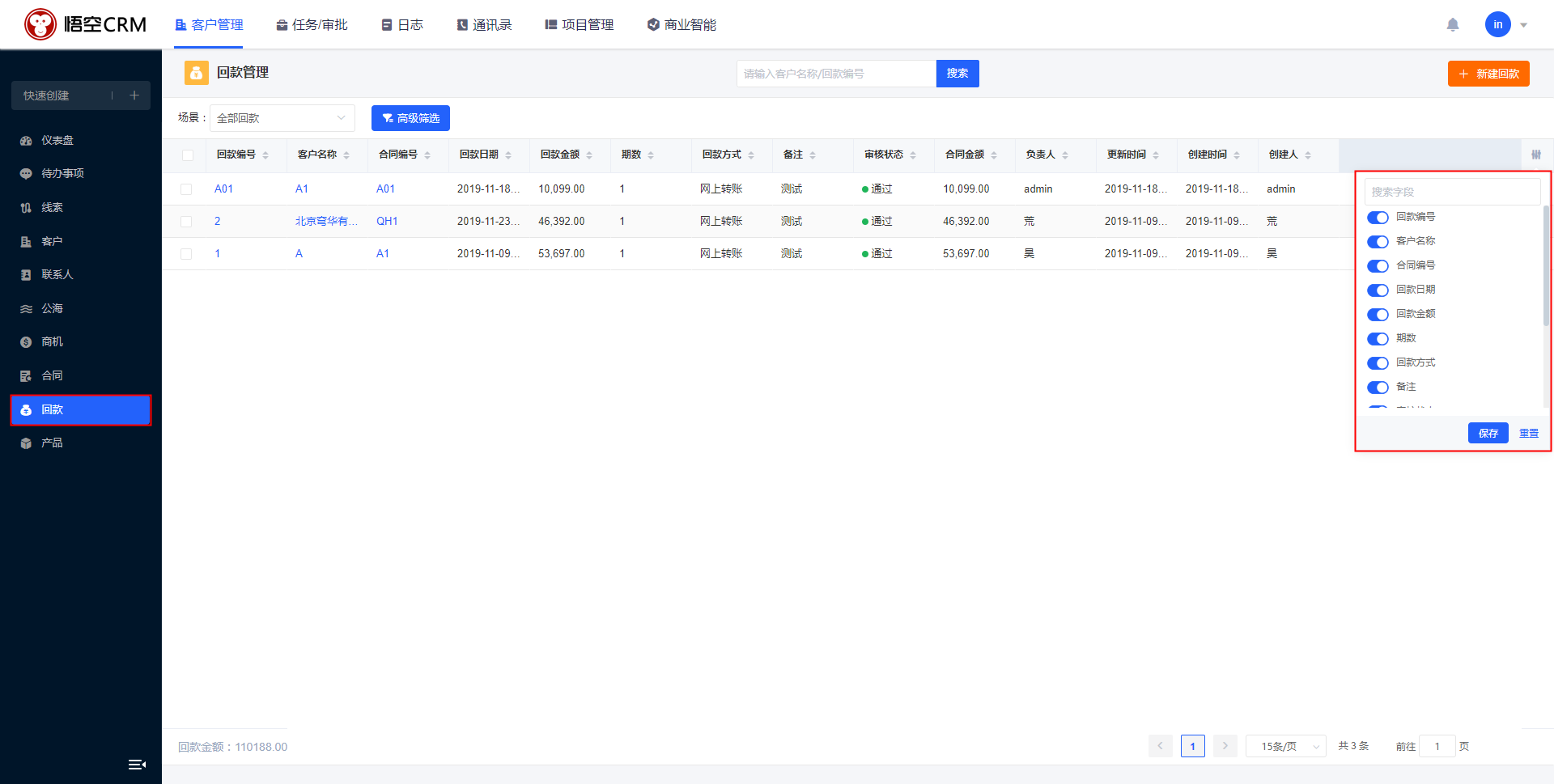Open the user account dropdown arrow
Viewport: 1554px width, 784px height.
pyautogui.click(x=1524, y=25)
